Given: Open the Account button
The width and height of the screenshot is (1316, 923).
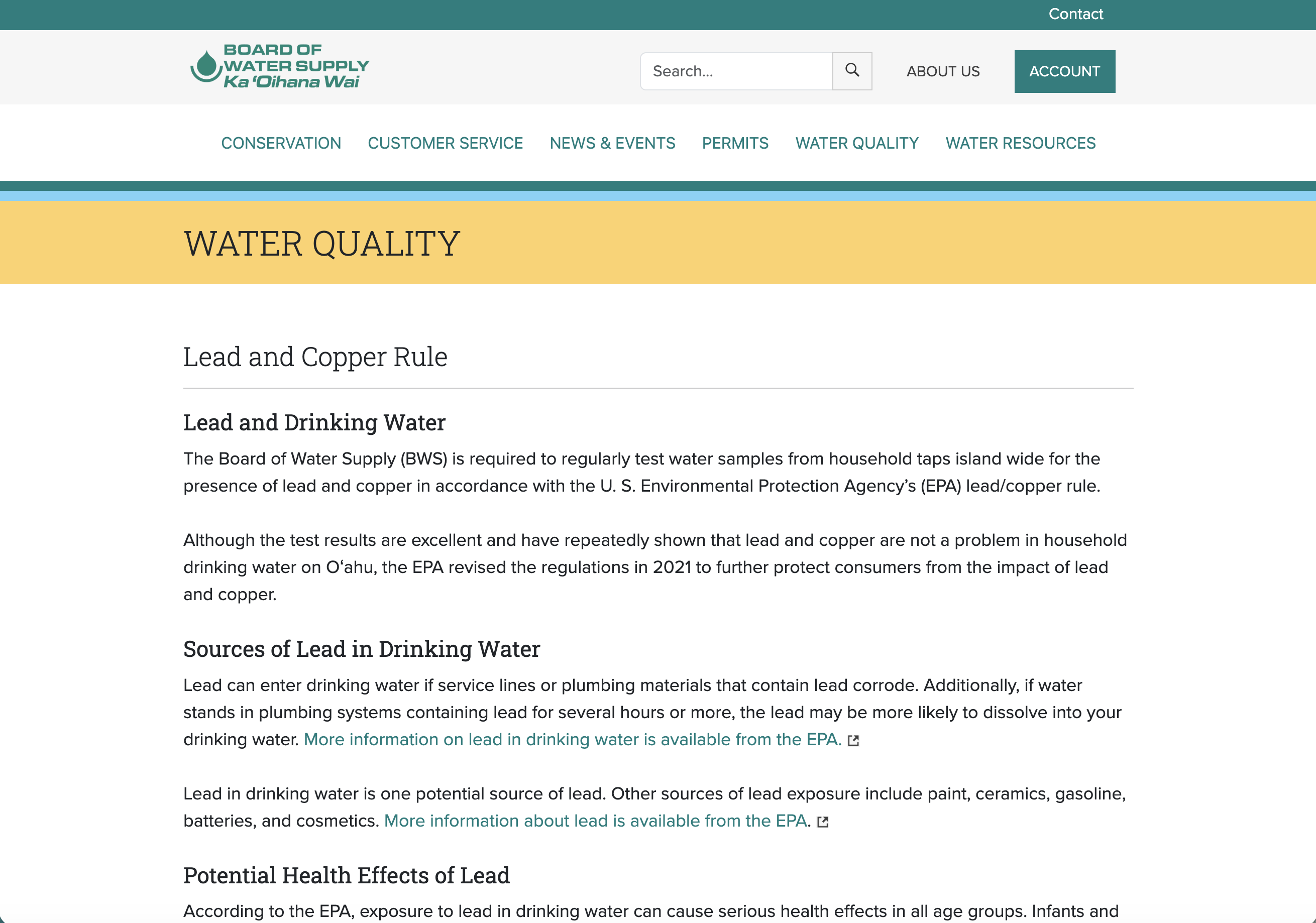Looking at the screenshot, I should point(1064,71).
